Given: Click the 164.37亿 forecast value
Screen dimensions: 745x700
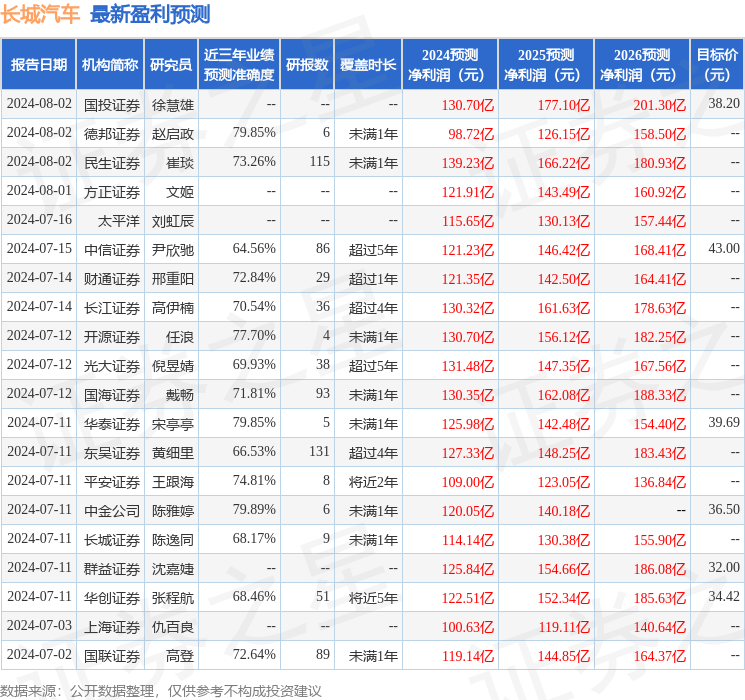Looking at the screenshot, I should click(659, 656).
